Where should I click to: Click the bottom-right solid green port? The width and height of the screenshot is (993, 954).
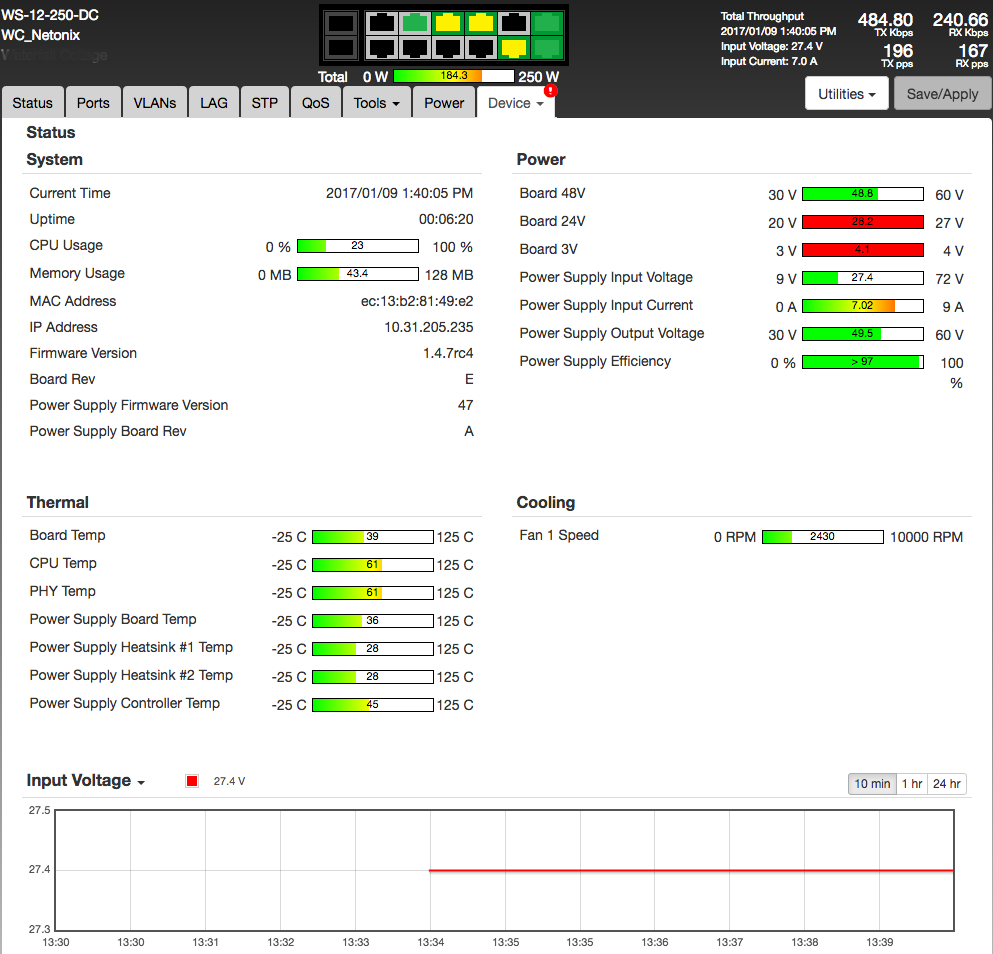tap(547, 47)
